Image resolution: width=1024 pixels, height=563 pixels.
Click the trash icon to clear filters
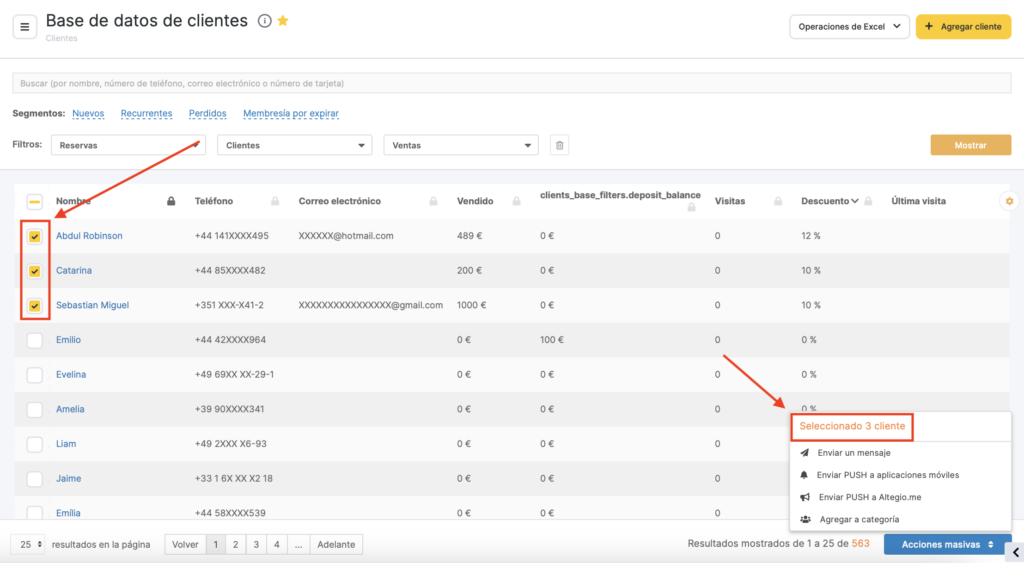coord(560,146)
